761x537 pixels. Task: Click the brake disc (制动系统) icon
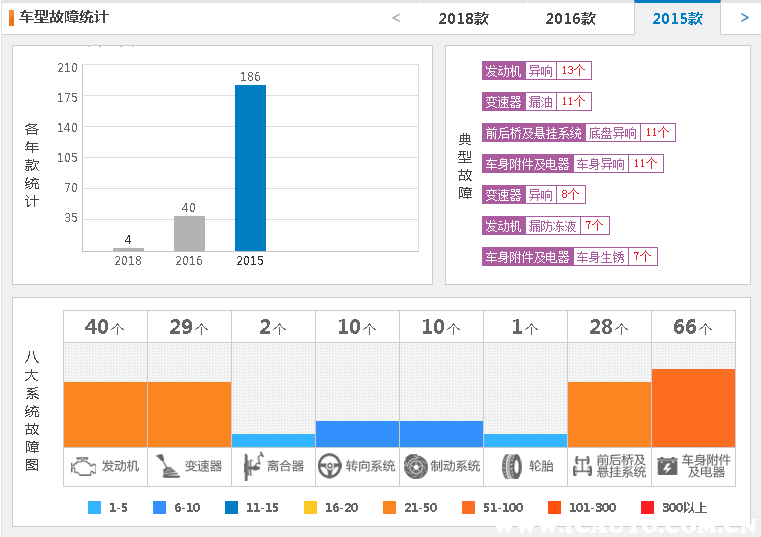(415, 466)
